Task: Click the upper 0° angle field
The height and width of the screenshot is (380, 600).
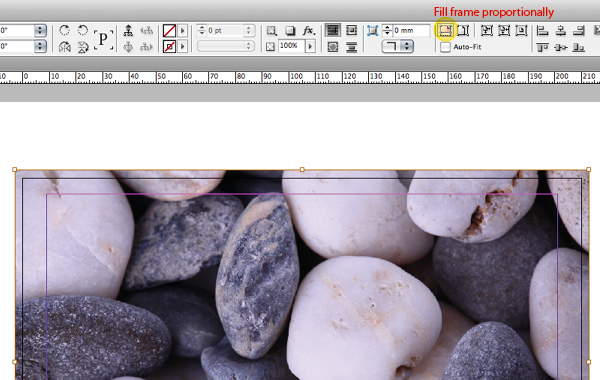Action: (17, 30)
